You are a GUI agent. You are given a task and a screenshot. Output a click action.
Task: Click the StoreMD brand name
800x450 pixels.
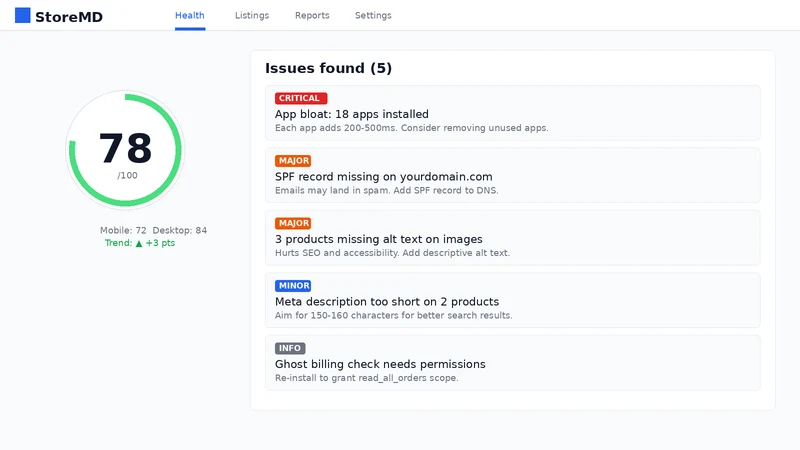[69, 17]
